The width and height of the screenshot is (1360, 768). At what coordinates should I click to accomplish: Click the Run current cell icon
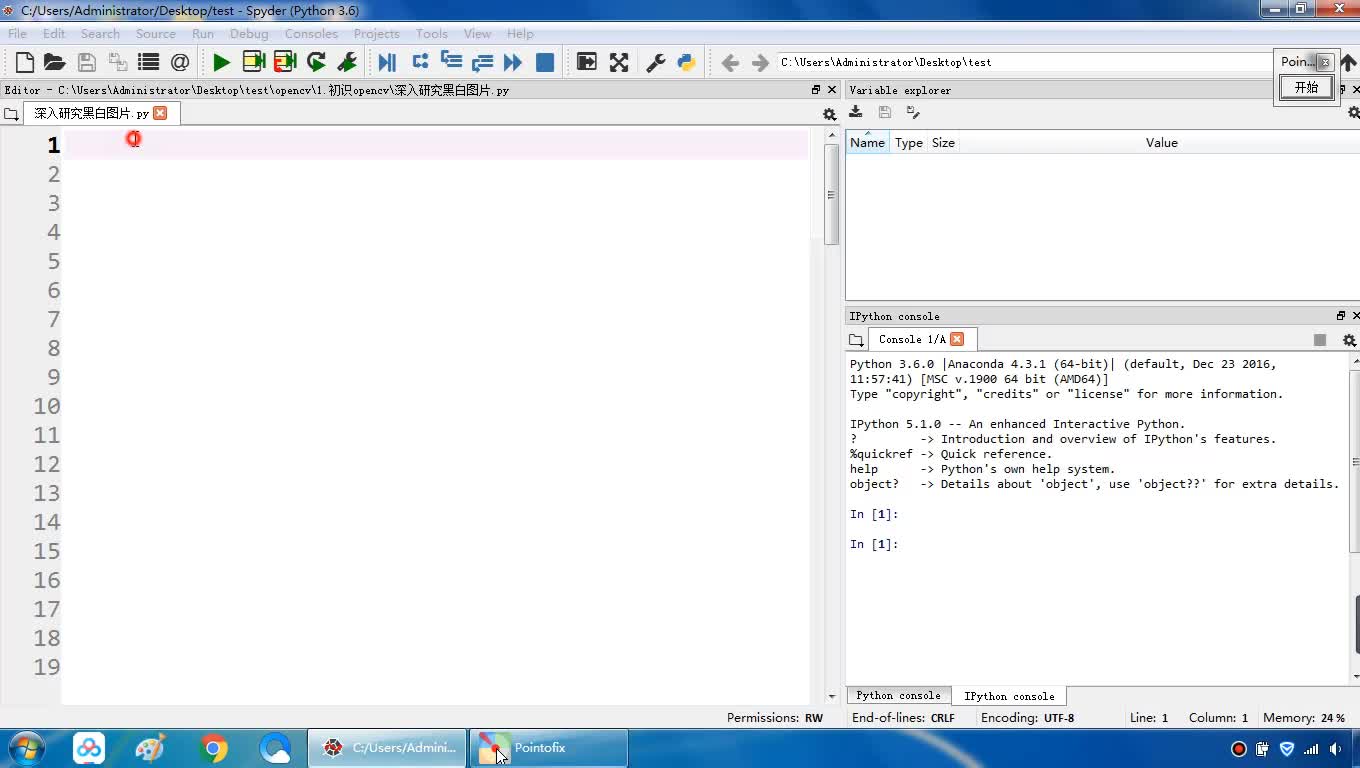[x=254, y=62]
